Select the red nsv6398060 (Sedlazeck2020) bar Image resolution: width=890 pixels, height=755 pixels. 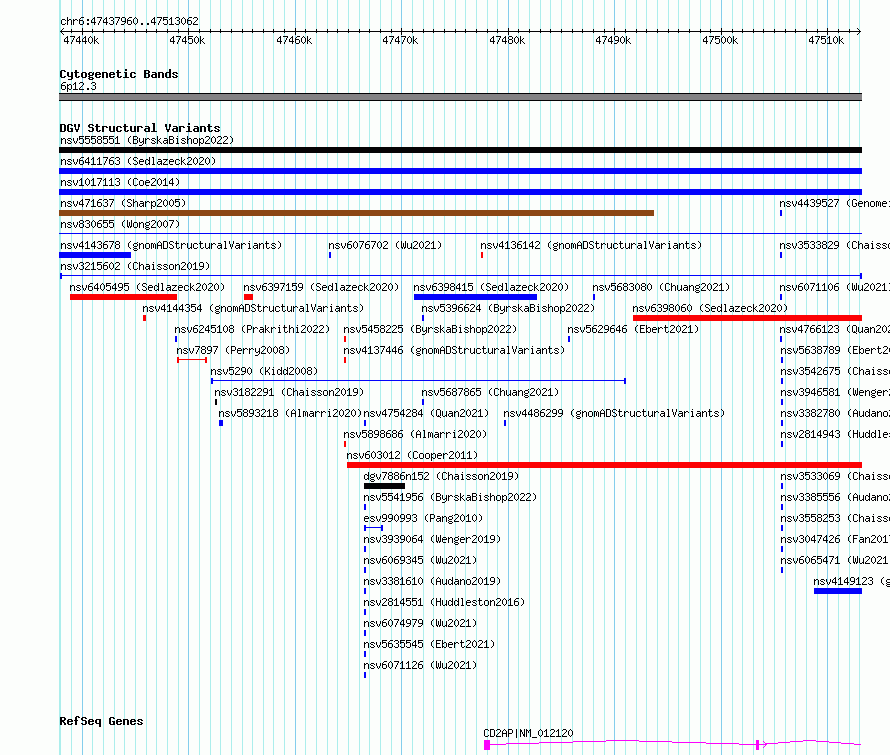point(748,318)
